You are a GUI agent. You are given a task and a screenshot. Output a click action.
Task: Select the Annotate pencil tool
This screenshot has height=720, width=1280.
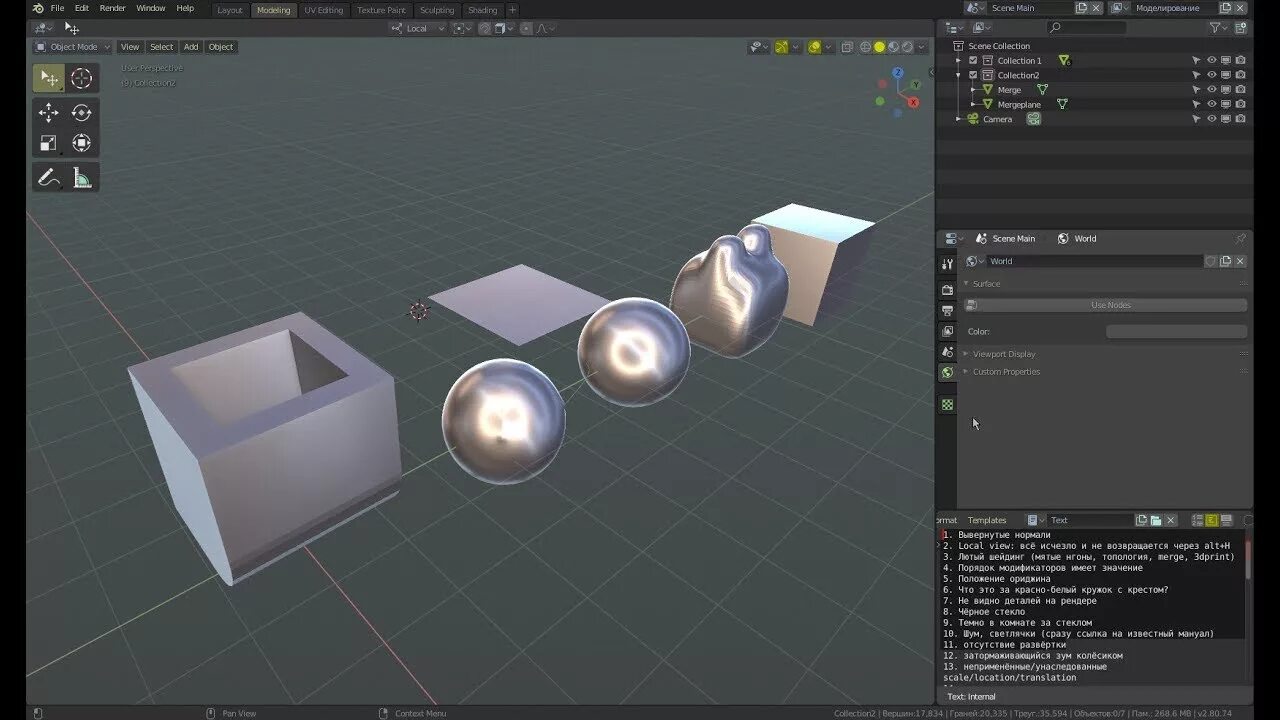click(48, 178)
